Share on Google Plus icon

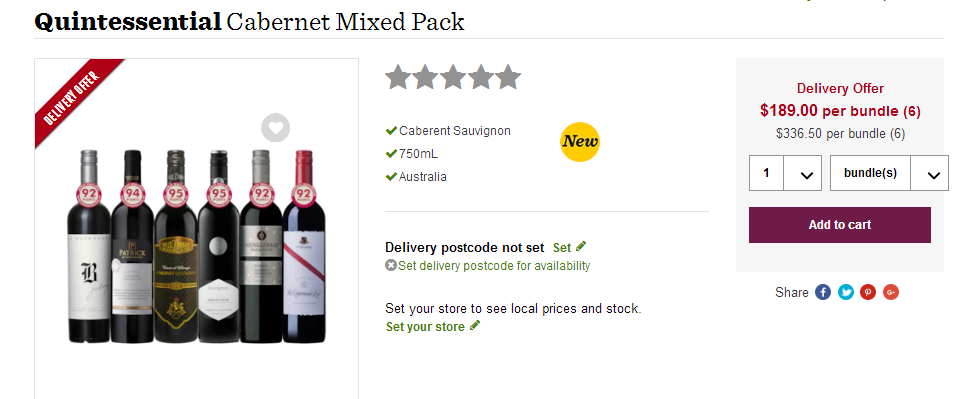891,292
